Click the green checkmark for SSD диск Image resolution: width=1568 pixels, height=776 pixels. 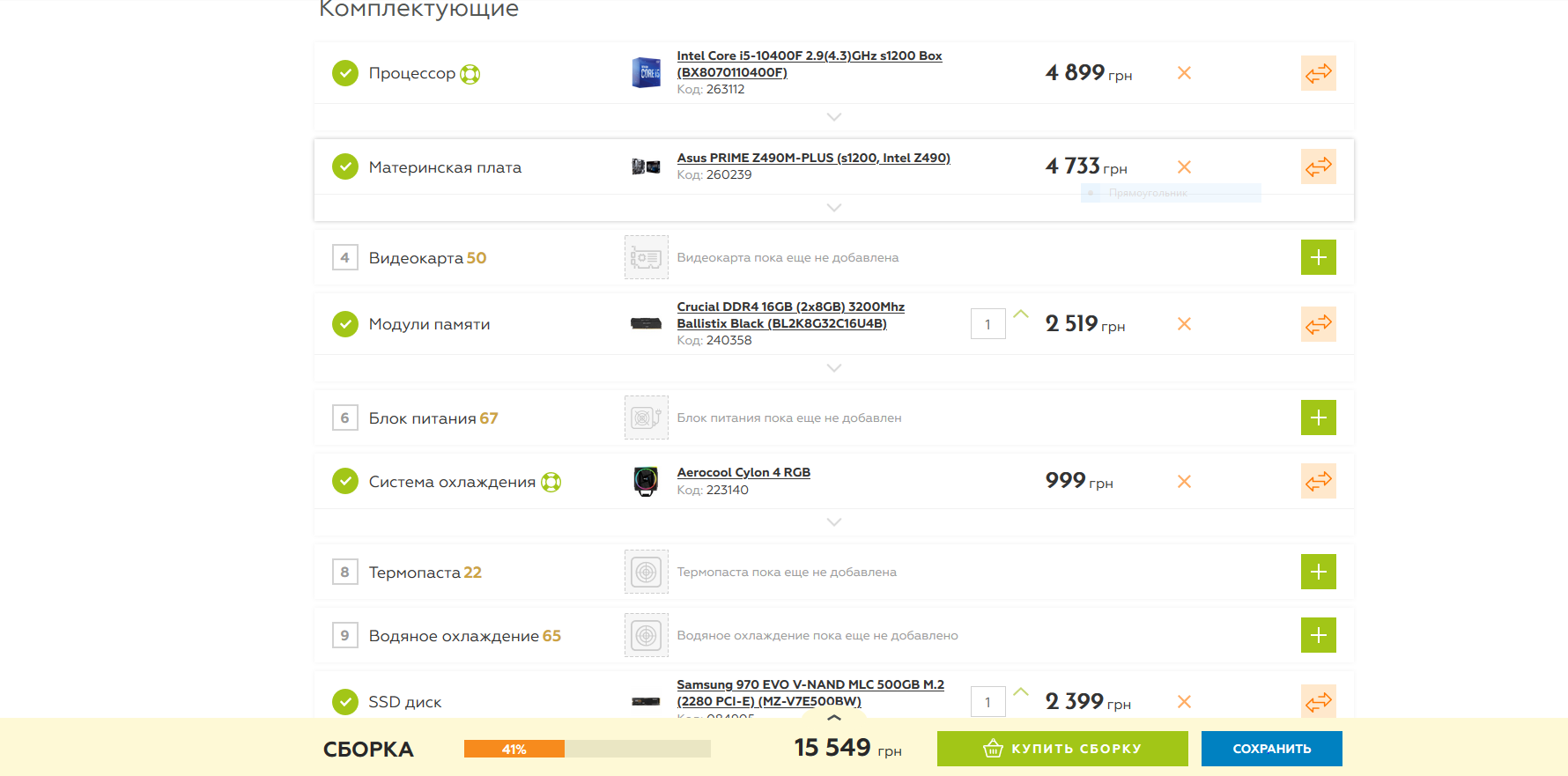coord(345,702)
